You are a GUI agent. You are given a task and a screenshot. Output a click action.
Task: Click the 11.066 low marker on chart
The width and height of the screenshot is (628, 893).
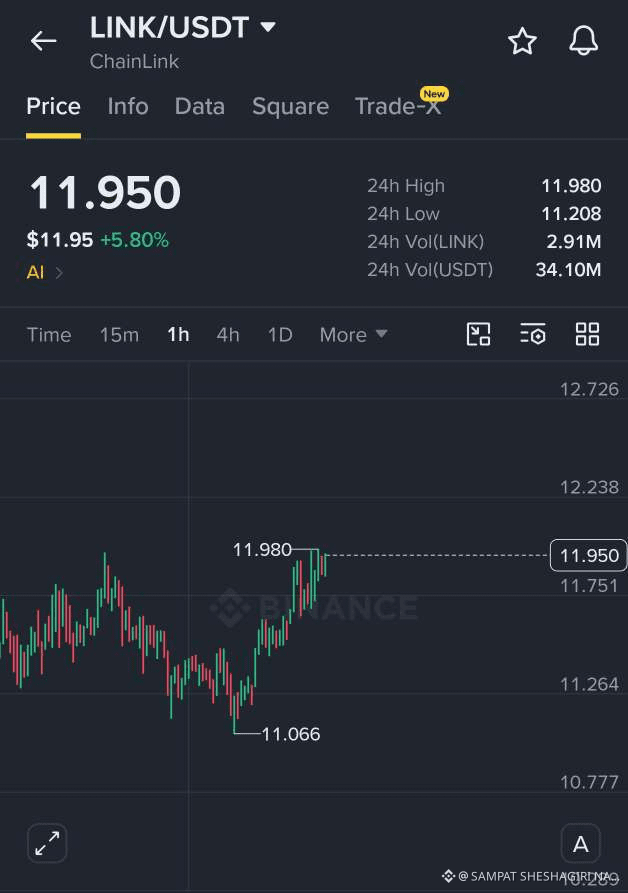coord(291,734)
